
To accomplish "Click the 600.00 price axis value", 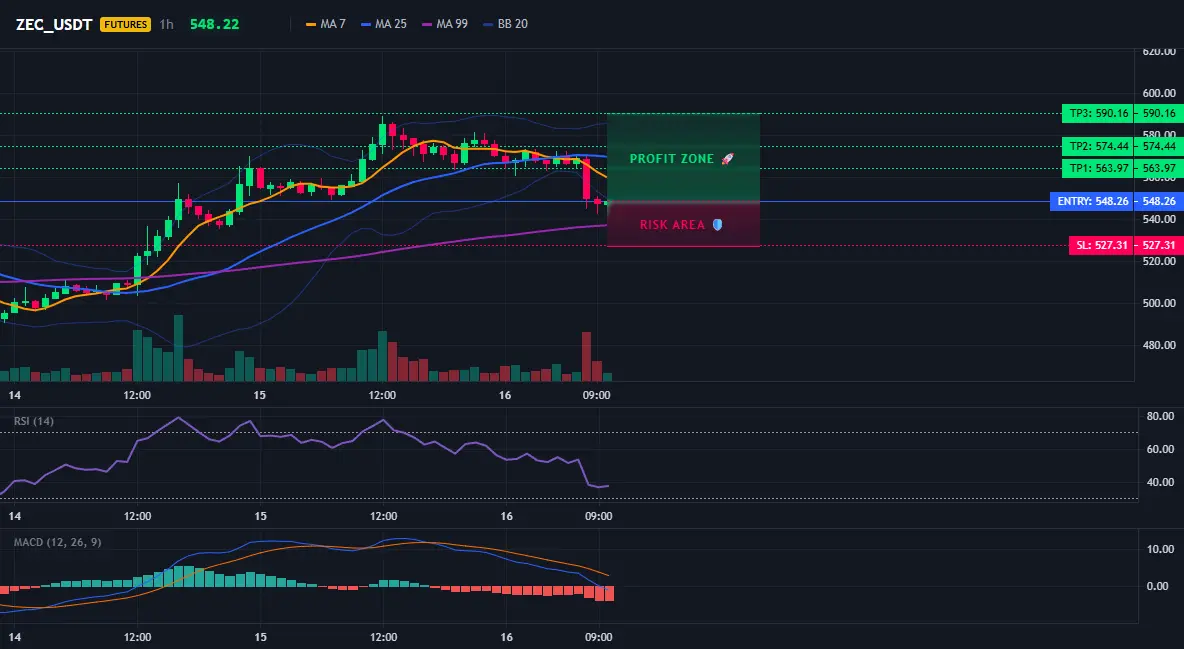I will tap(1159, 93).
